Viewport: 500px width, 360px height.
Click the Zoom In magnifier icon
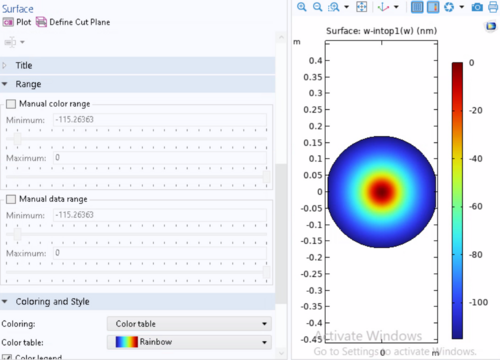302,7
